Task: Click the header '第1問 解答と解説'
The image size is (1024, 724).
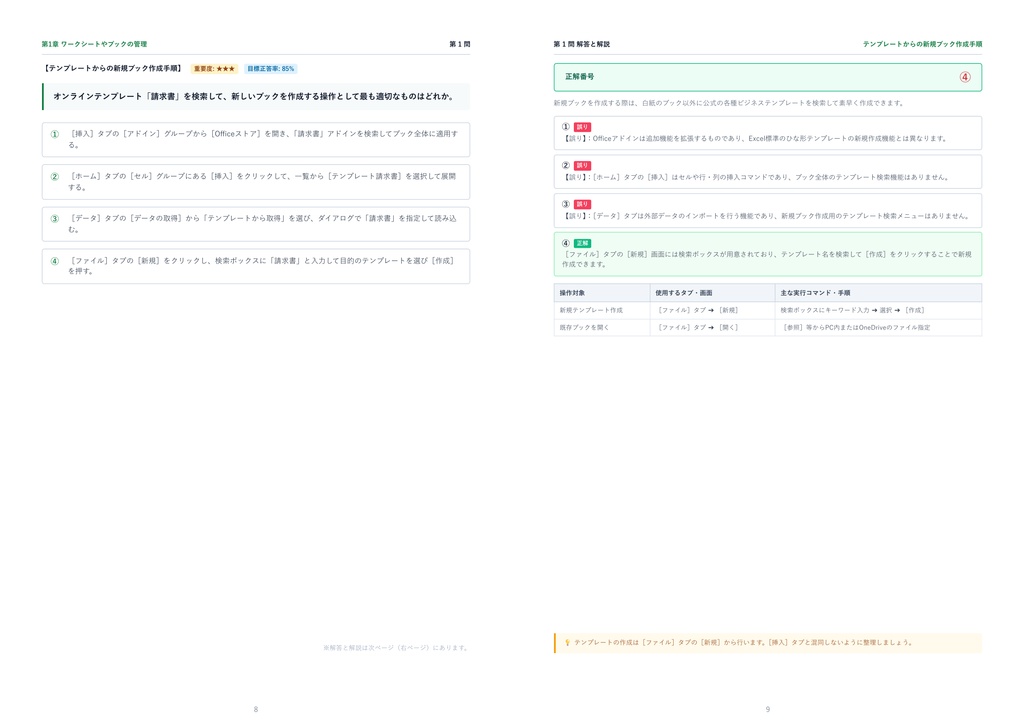Action: (x=581, y=44)
